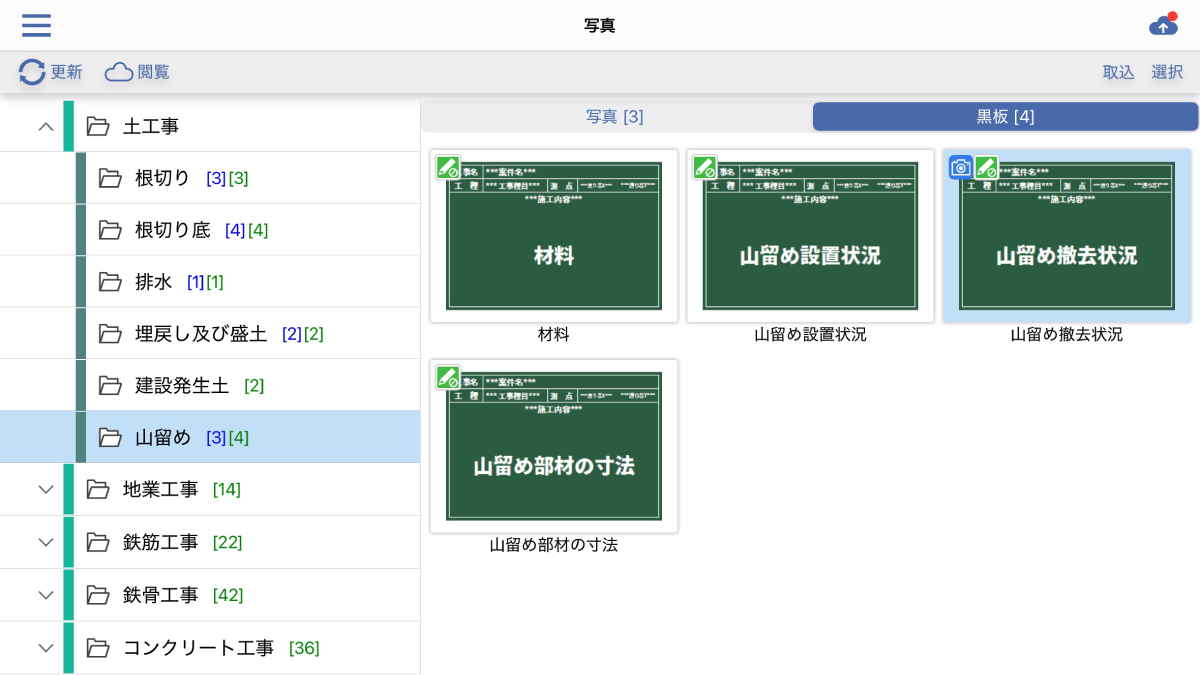The image size is (1200, 675).
Task: Click folder icon beside 鉄筋工事
Action: 98,542
